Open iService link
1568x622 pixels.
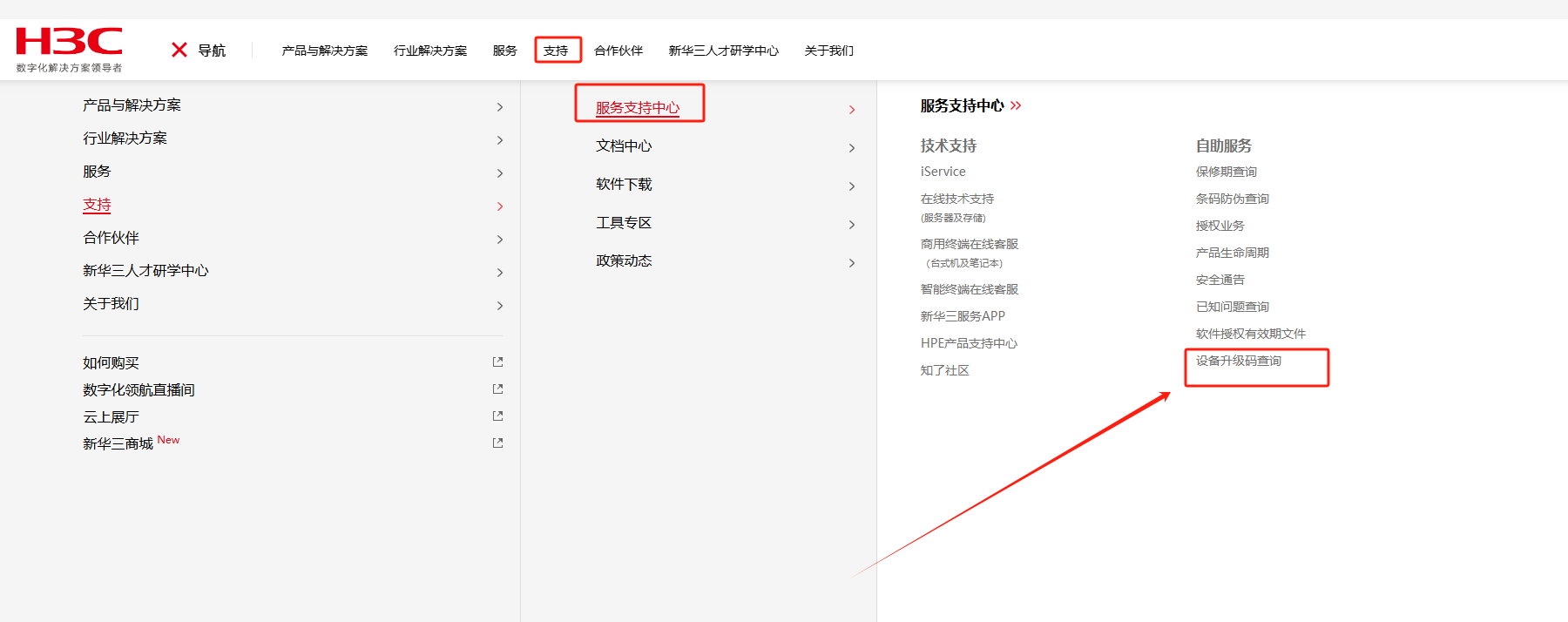[x=943, y=172]
